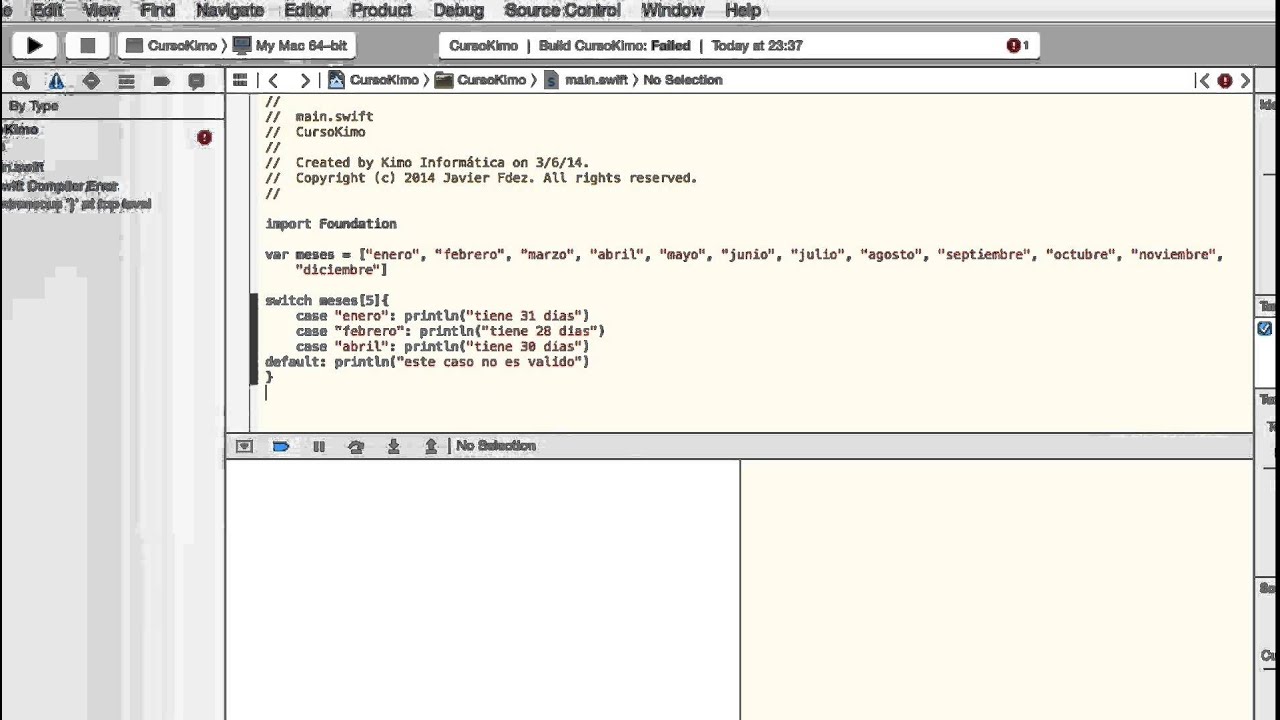Screen dimensions: 1280x720
Task: Step over in the debug bar
Action: 356,446
